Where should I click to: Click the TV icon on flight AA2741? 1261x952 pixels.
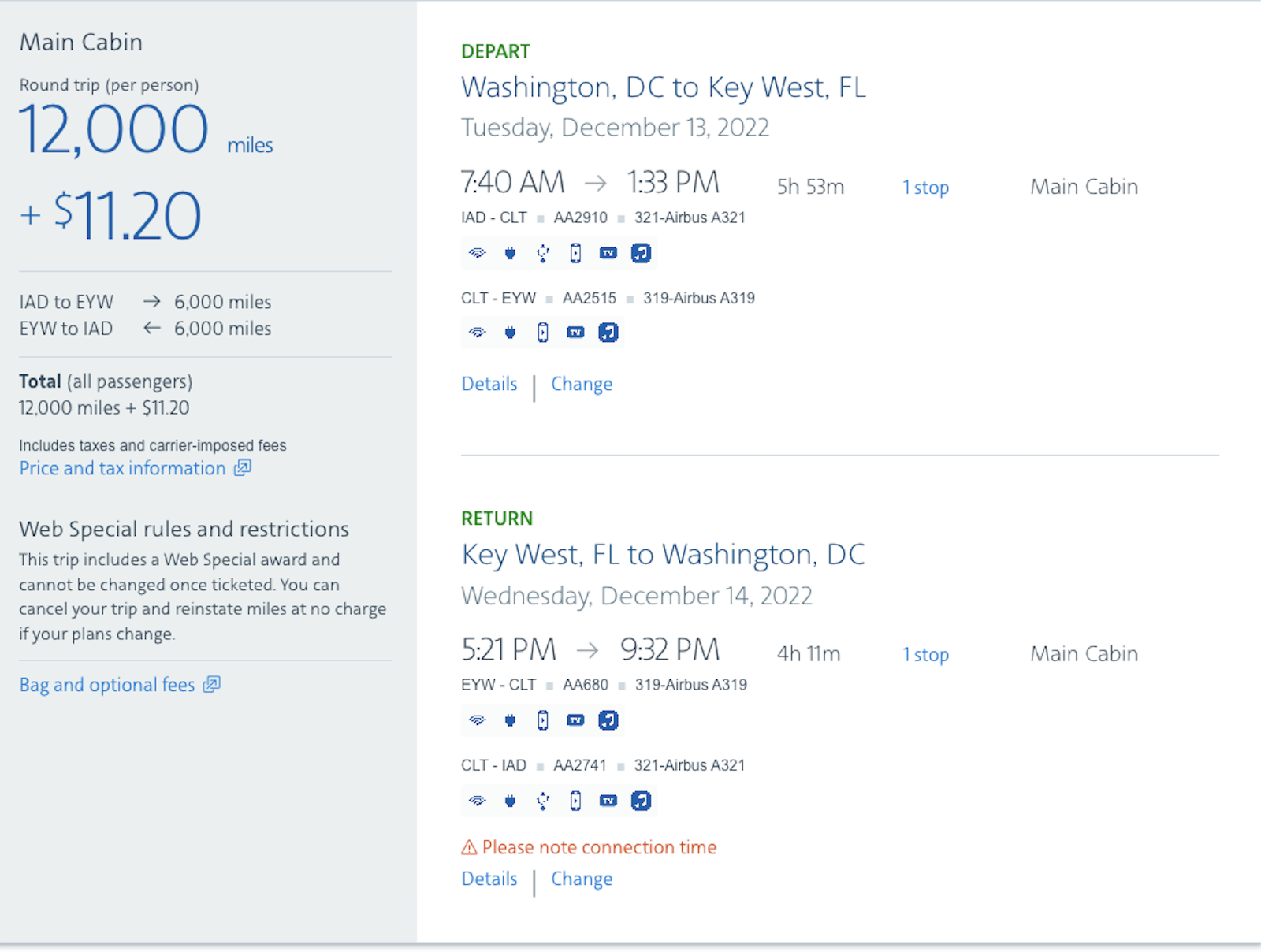click(608, 801)
